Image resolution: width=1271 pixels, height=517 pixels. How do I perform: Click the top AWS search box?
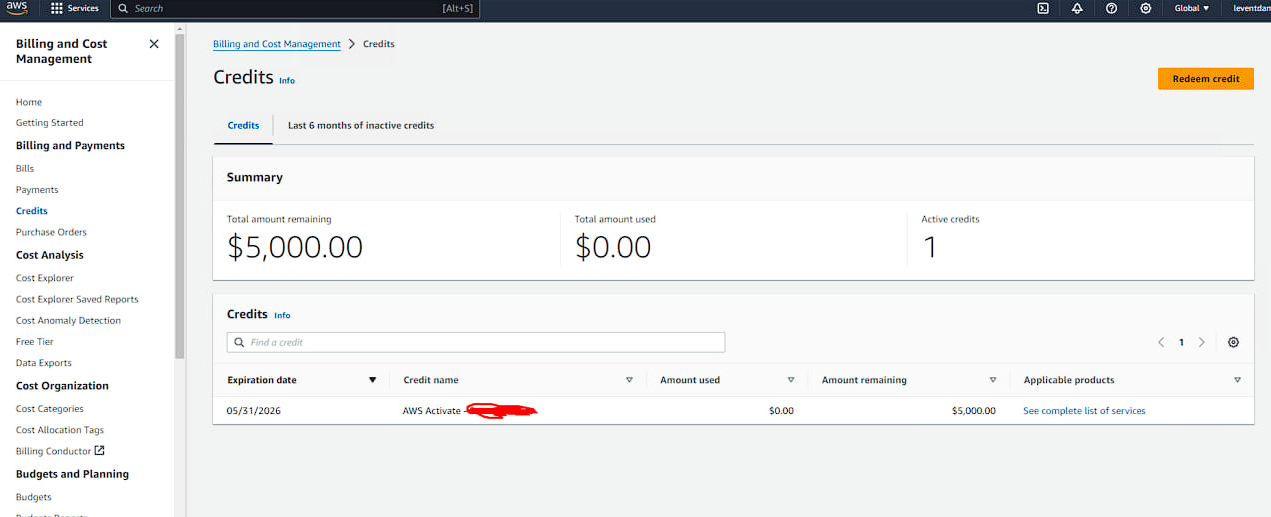coord(294,8)
